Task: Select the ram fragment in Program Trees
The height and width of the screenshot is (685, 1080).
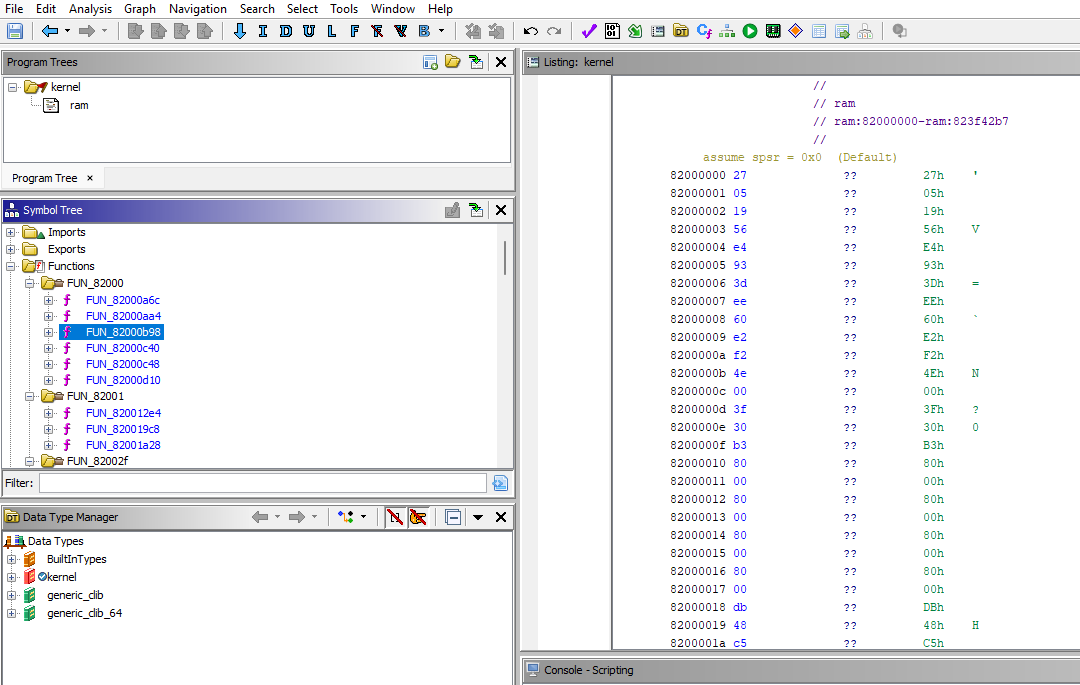Action: pos(79,105)
